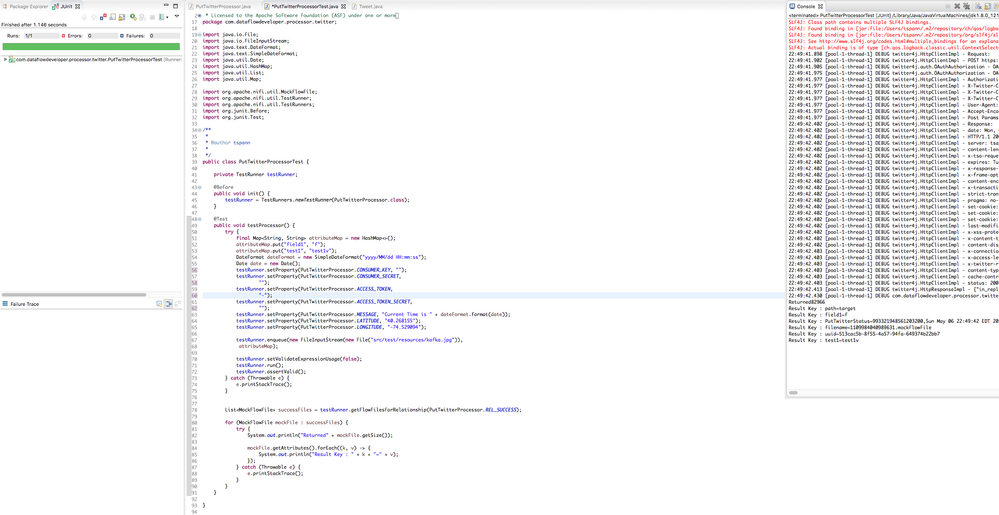Click the JUnit tree horizontal scrollbar
The height and width of the screenshot is (515, 999).
pyautogui.click(x=74, y=294)
